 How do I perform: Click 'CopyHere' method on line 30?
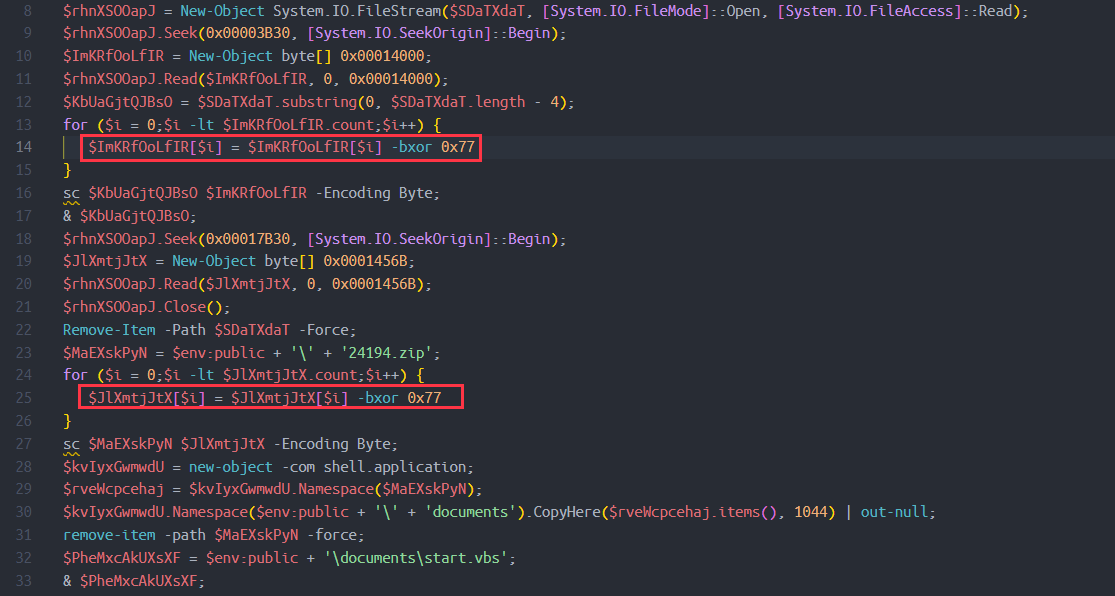(x=567, y=512)
